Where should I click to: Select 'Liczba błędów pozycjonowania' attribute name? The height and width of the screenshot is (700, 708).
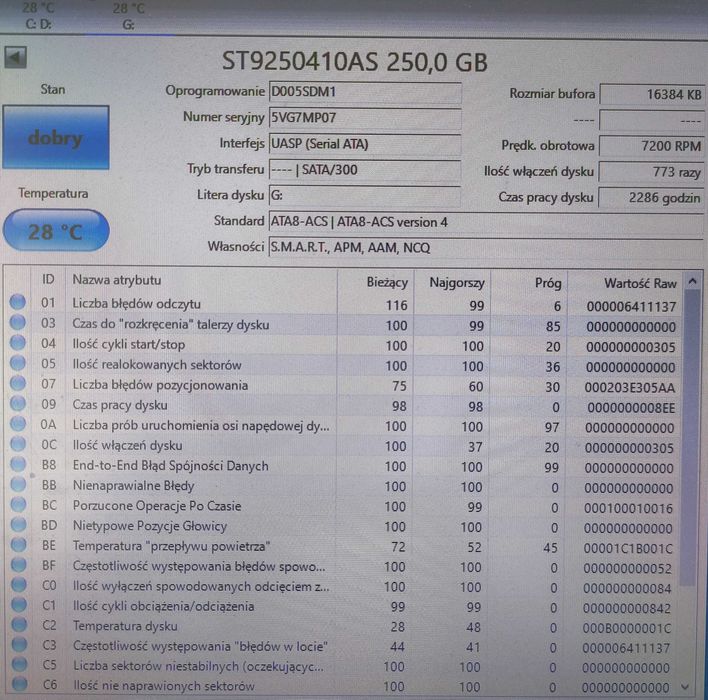[160, 385]
